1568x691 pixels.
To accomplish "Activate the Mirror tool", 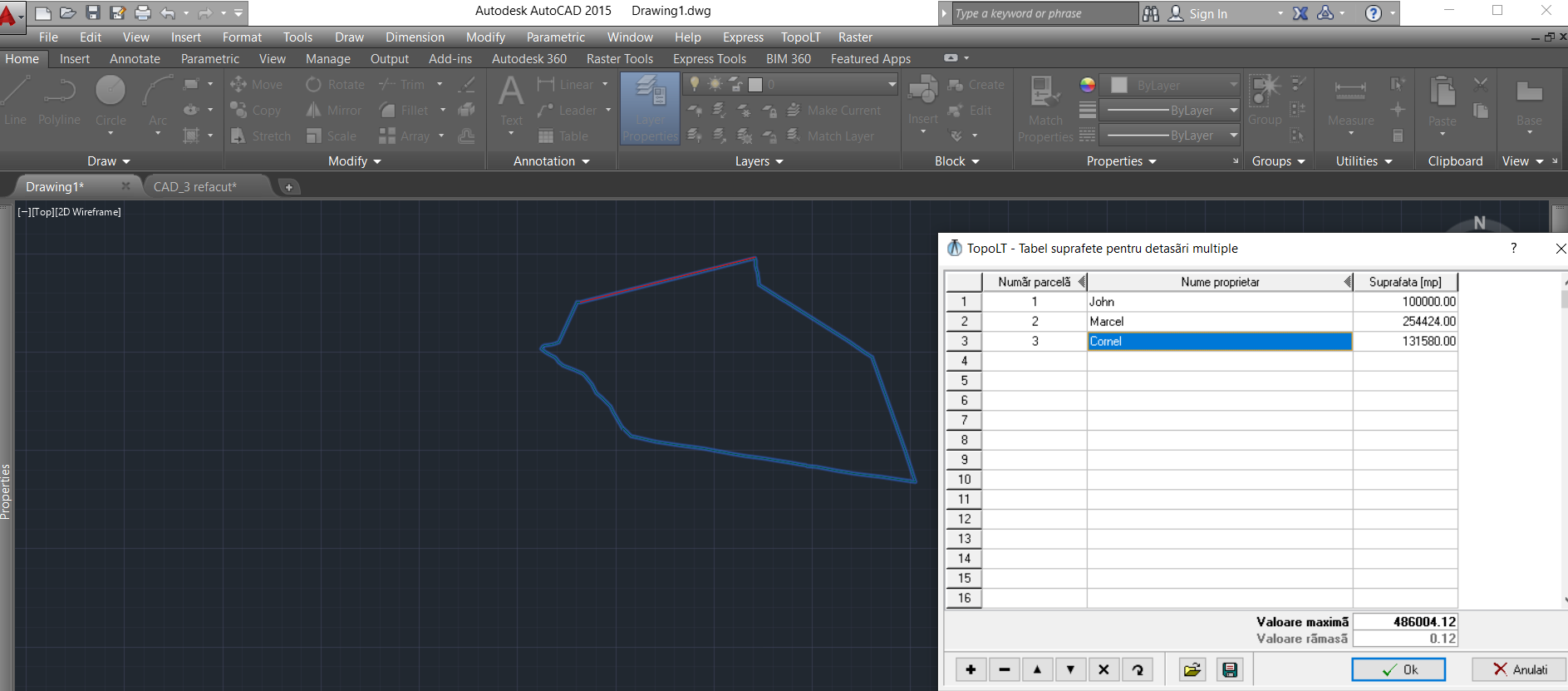I will pos(333,111).
